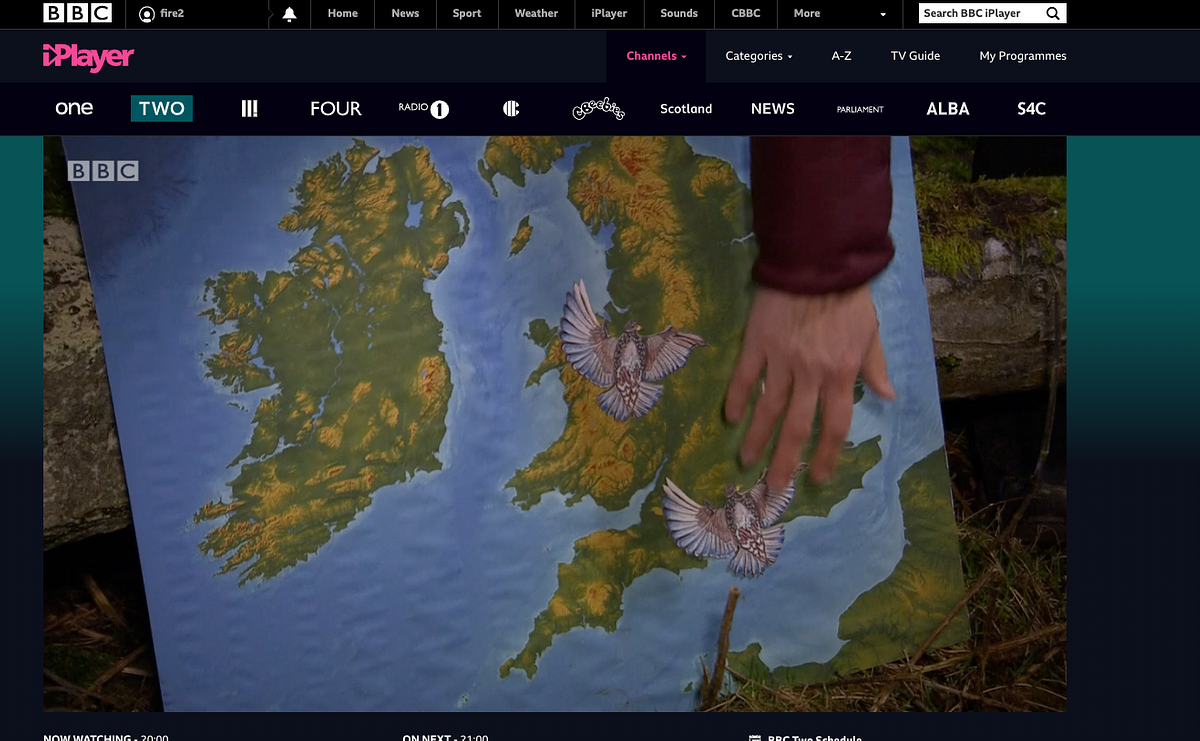Open notifications bell icon
Image resolution: width=1200 pixels, height=741 pixels.
point(289,14)
